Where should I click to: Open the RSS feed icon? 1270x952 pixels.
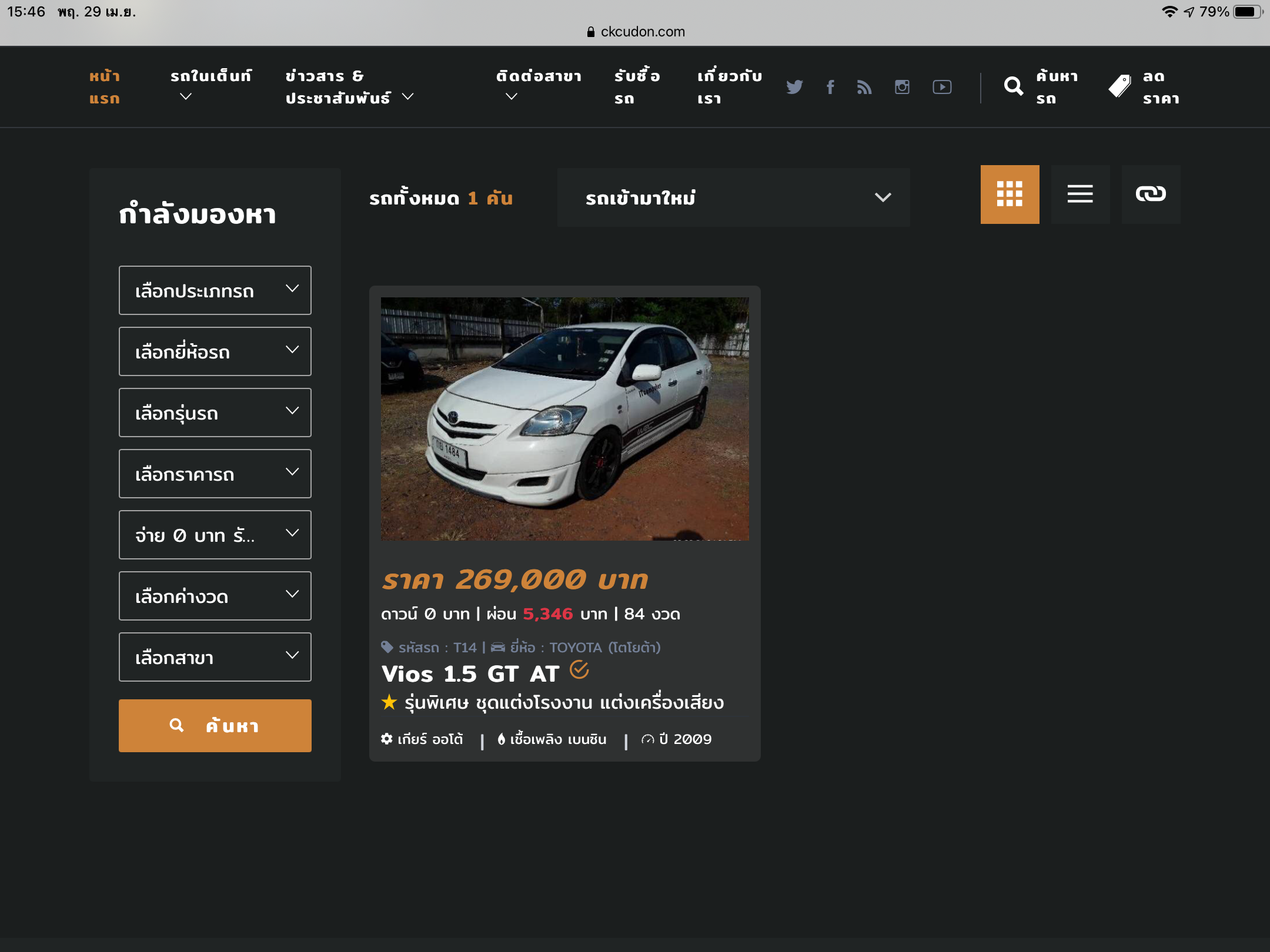tap(864, 87)
